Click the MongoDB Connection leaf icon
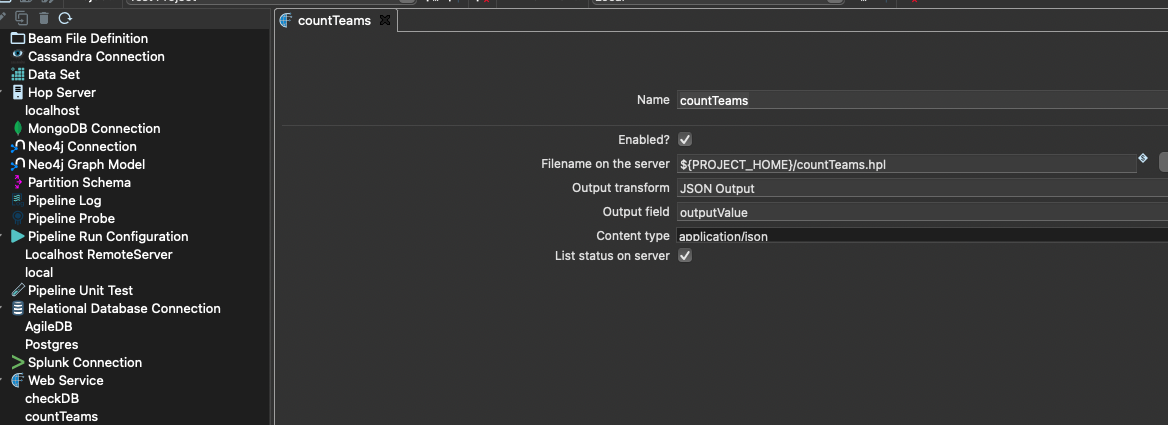1168x425 pixels. 18,128
